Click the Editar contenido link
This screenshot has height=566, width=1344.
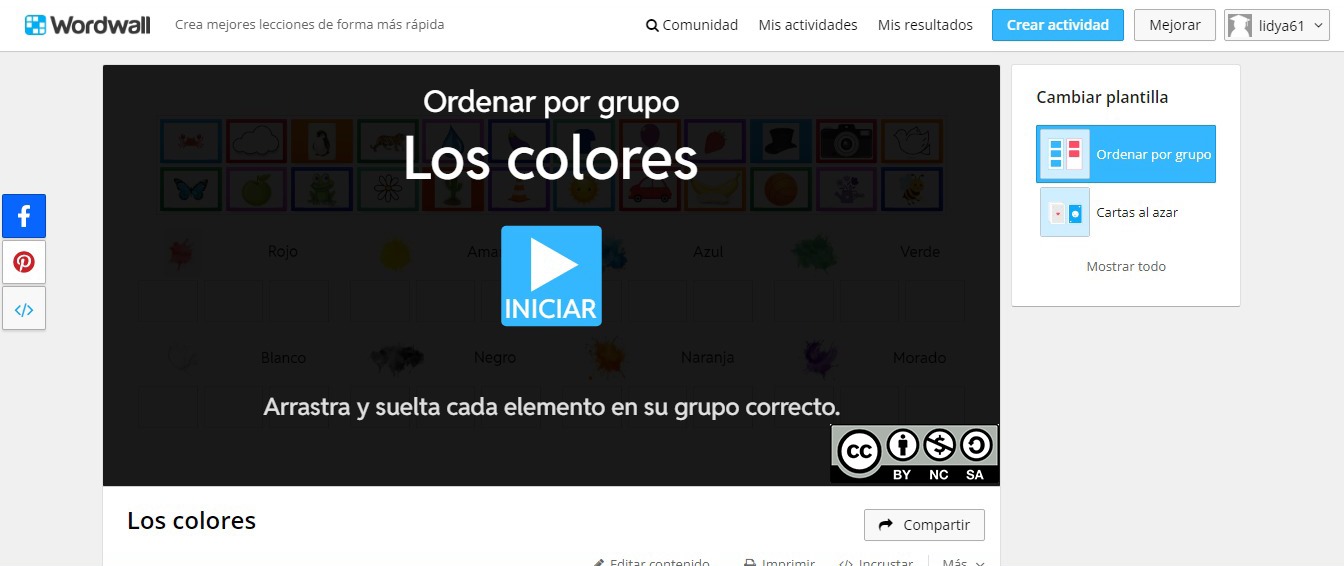[x=652, y=562]
